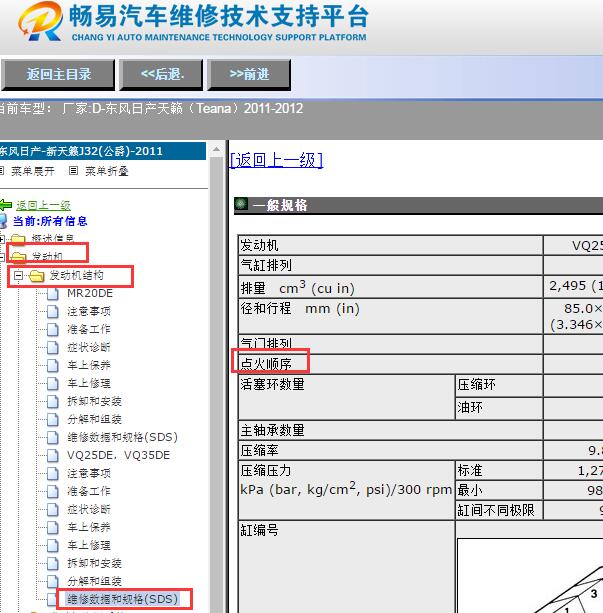Viewport: 603px width, 613px height.
Task: Click the 压缩压力 table cell
Action: 346,490
